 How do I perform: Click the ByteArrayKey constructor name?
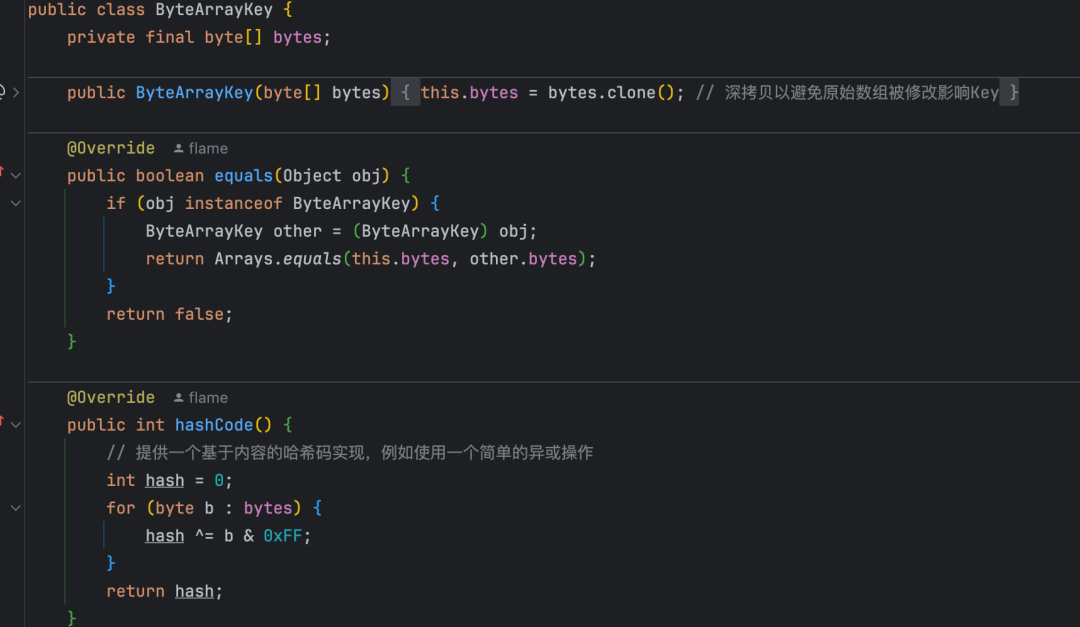click(x=194, y=92)
